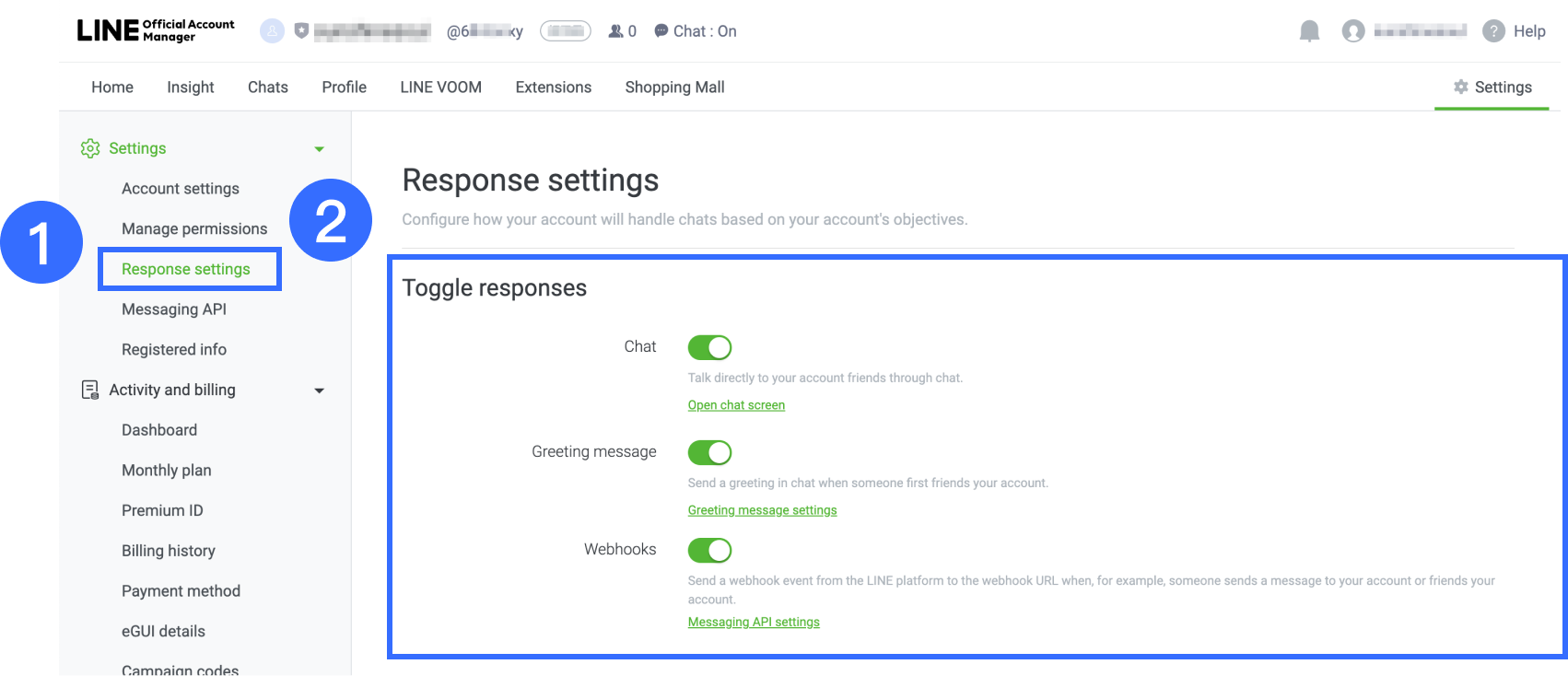Click the verification shield badge icon
Image resolution: width=1568 pixels, height=676 pixels.
pos(301,30)
